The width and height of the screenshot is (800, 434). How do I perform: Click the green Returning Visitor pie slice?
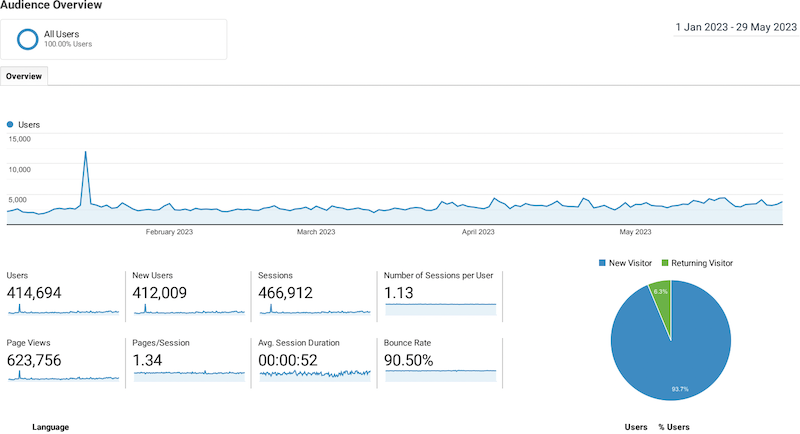pyautogui.click(x=661, y=293)
